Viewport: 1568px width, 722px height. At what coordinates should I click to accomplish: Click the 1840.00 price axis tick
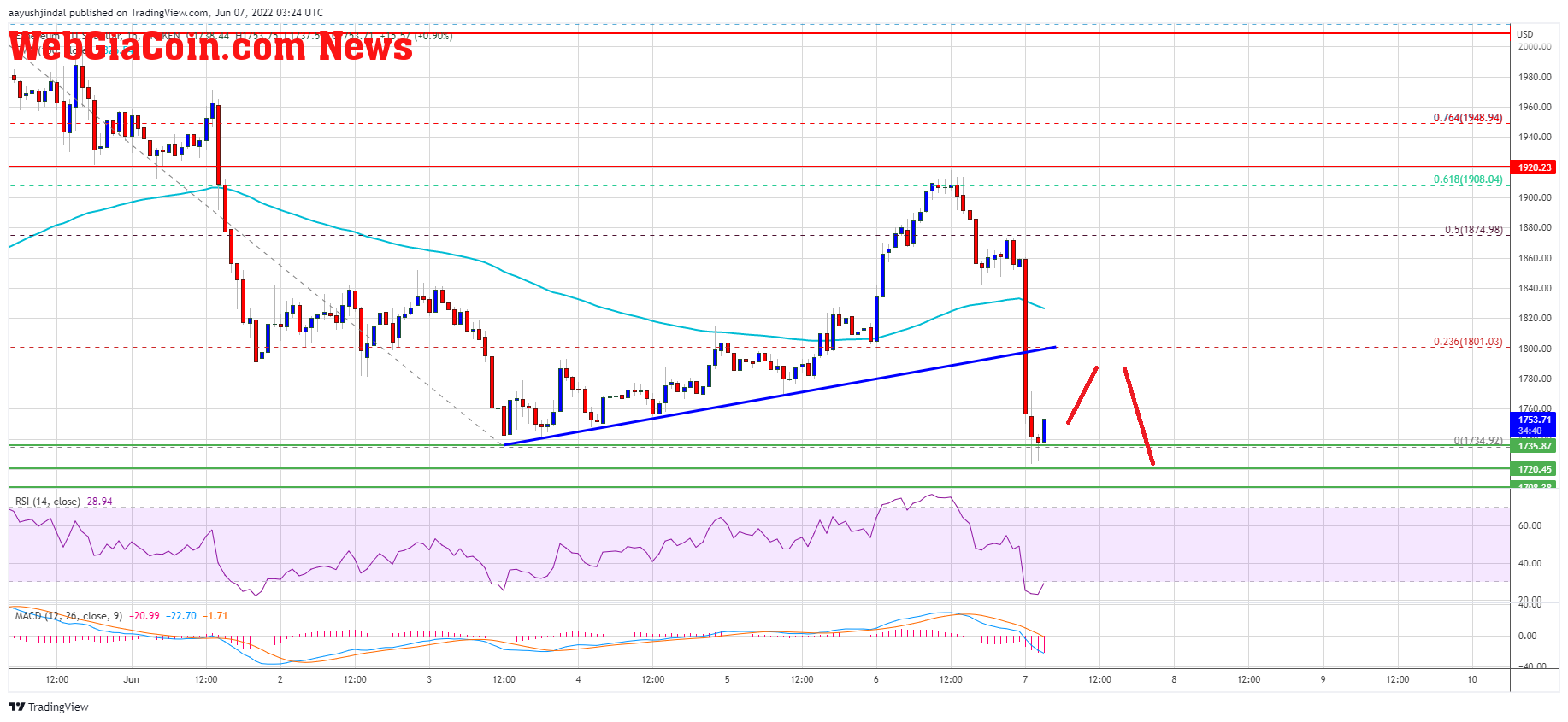[1535, 288]
